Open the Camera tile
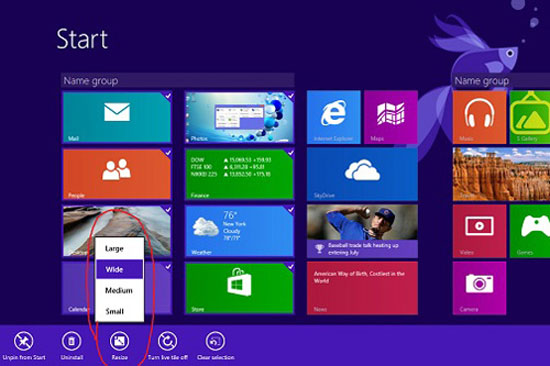The height and width of the screenshot is (366, 550). click(479, 288)
